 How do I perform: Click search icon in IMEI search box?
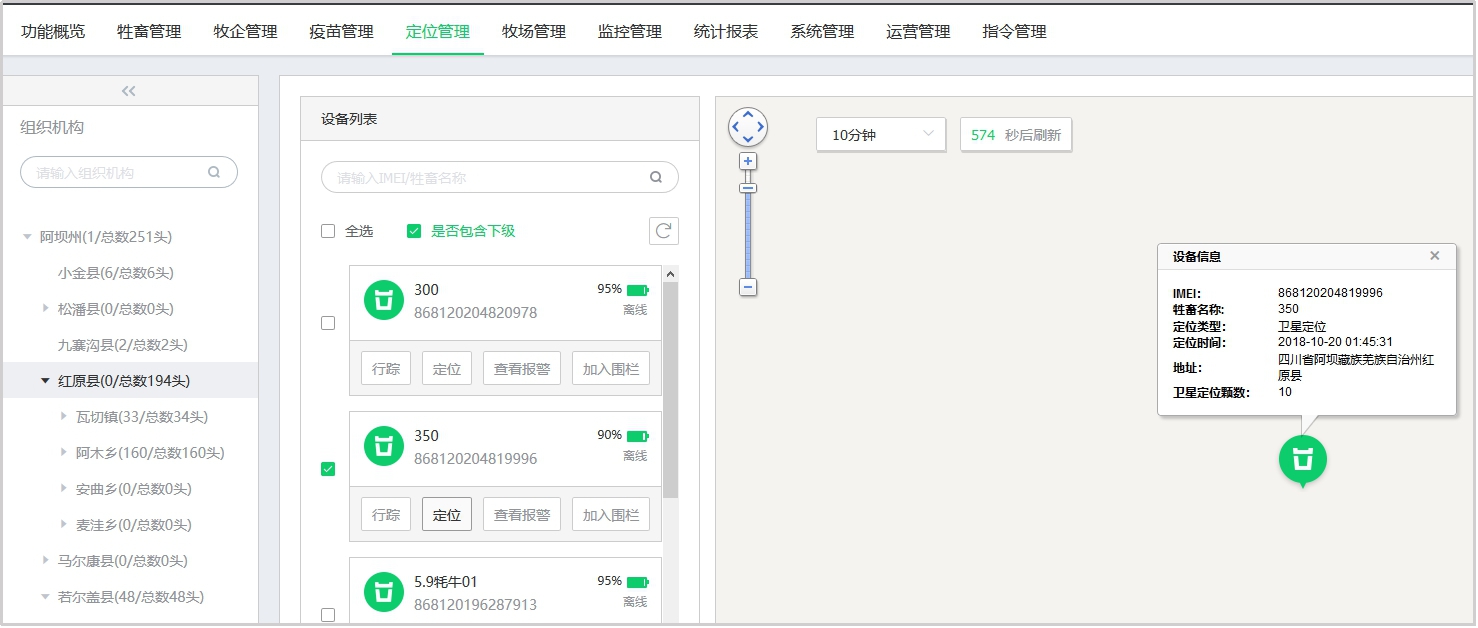click(x=656, y=177)
